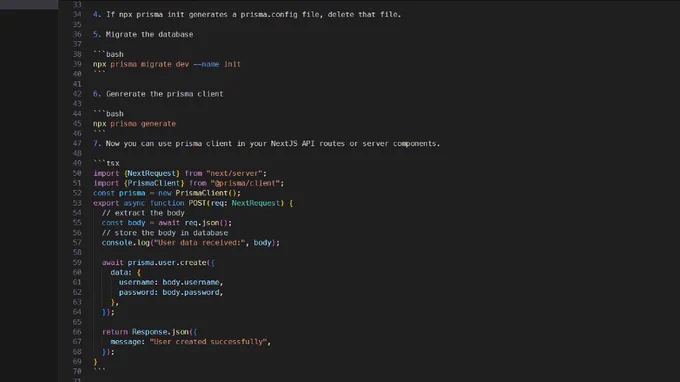Click 'const body = await req.json();' line
The height and width of the screenshot is (382, 680).
[167, 223]
